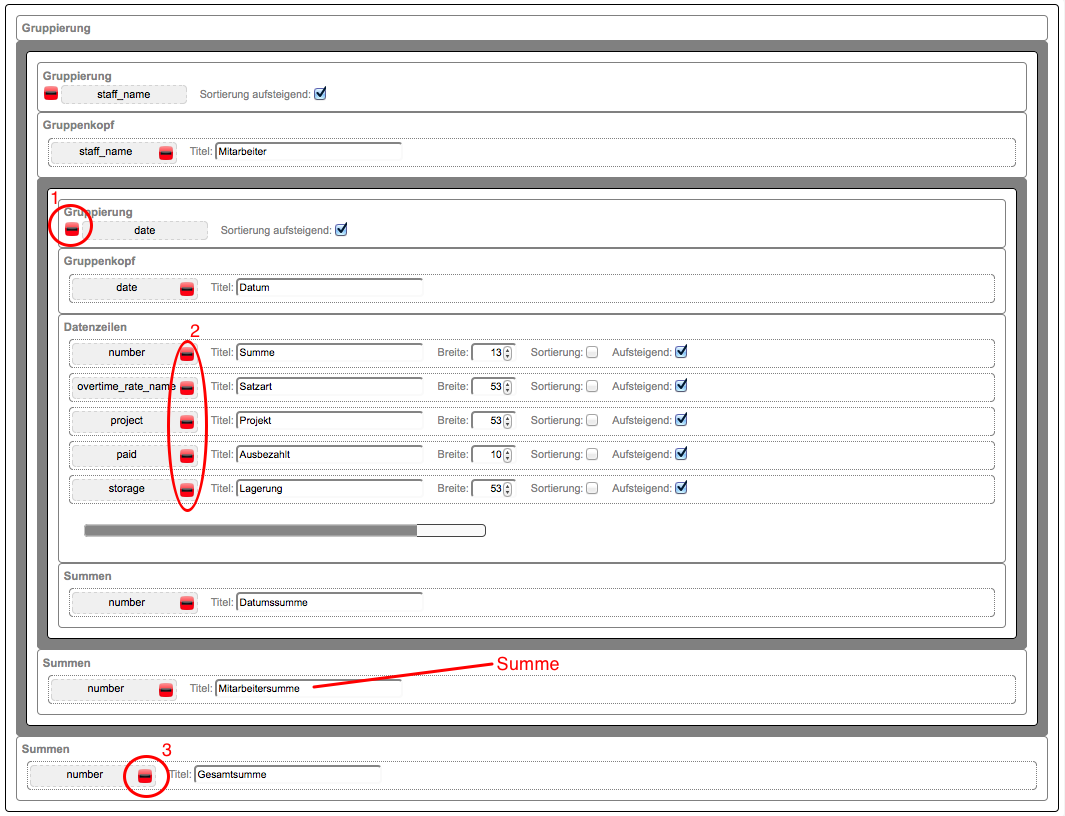1065x816 pixels.
Task: Delete the Datumssumme number sum with its red icon
Action: point(187,603)
